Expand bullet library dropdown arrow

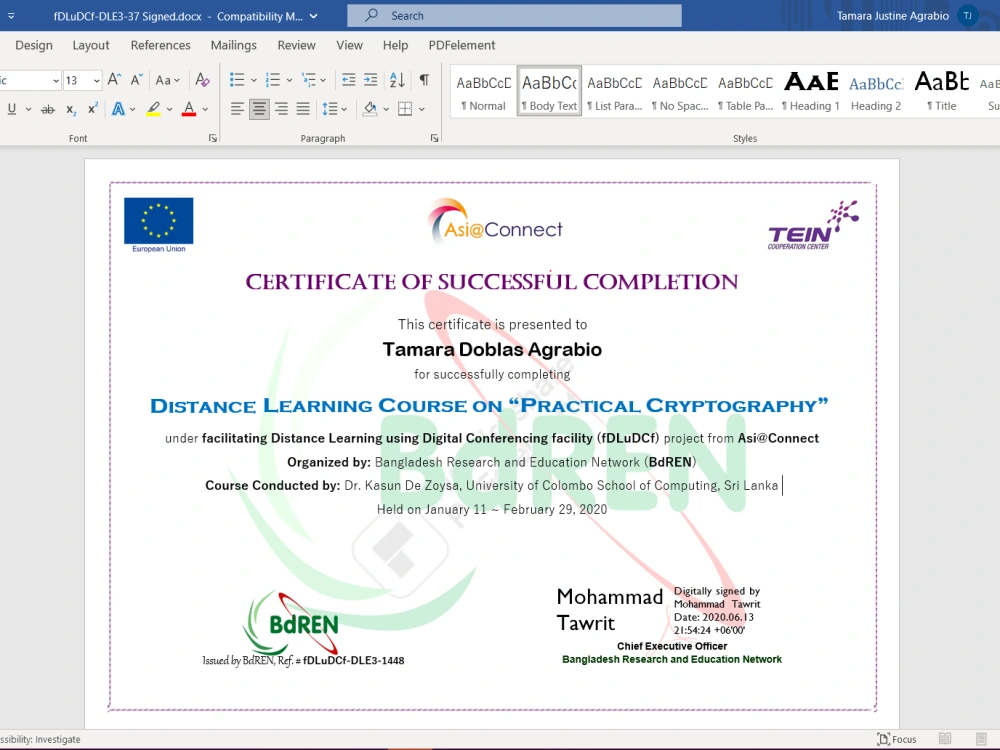[253, 80]
